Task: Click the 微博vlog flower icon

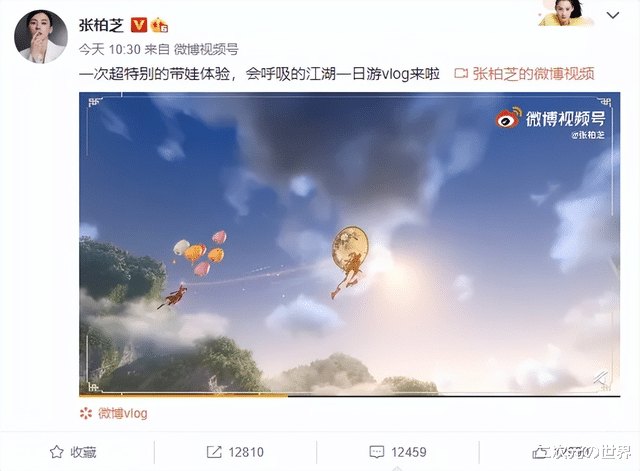Action: (86, 413)
